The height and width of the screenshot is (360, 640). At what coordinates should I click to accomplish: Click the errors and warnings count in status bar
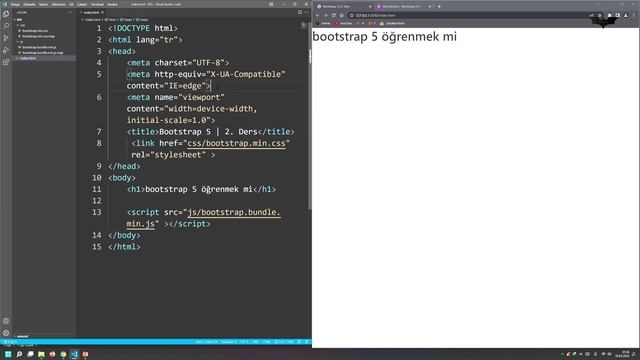pos(10,342)
